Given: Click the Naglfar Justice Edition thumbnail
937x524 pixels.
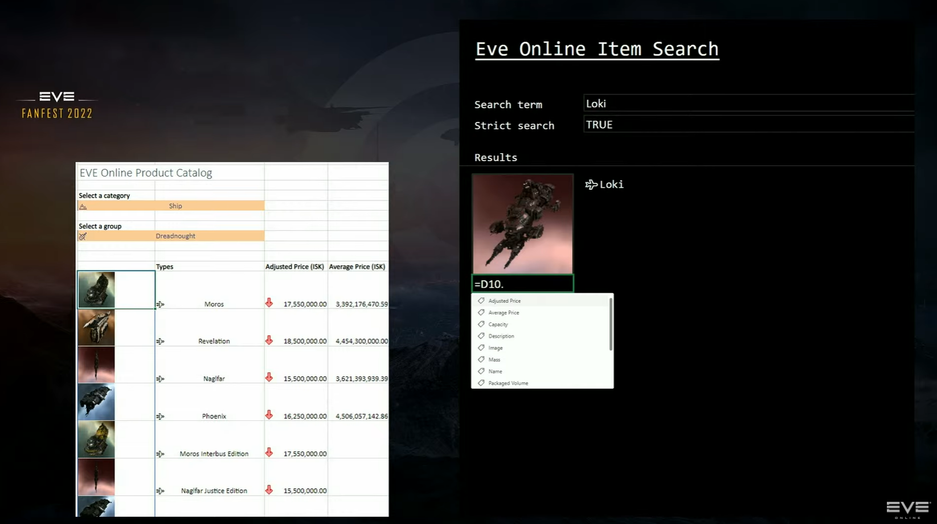Looking at the screenshot, I should click(96, 477).
